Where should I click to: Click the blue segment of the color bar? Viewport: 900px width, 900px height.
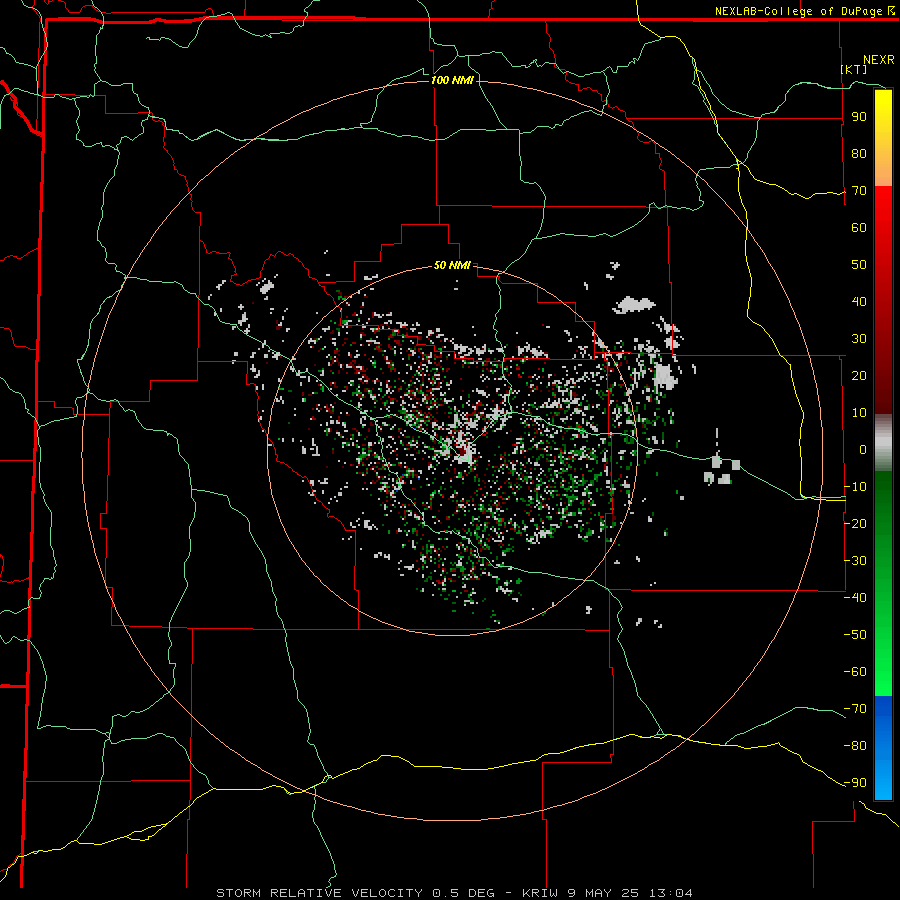(x=883, y=747)
